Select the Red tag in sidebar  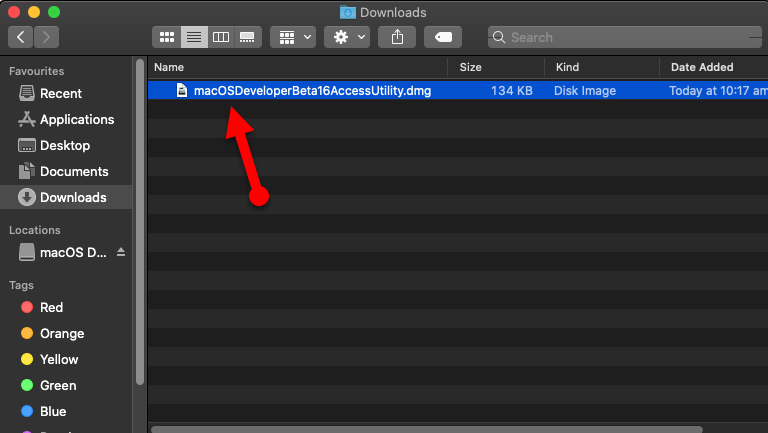coord(51,307)
